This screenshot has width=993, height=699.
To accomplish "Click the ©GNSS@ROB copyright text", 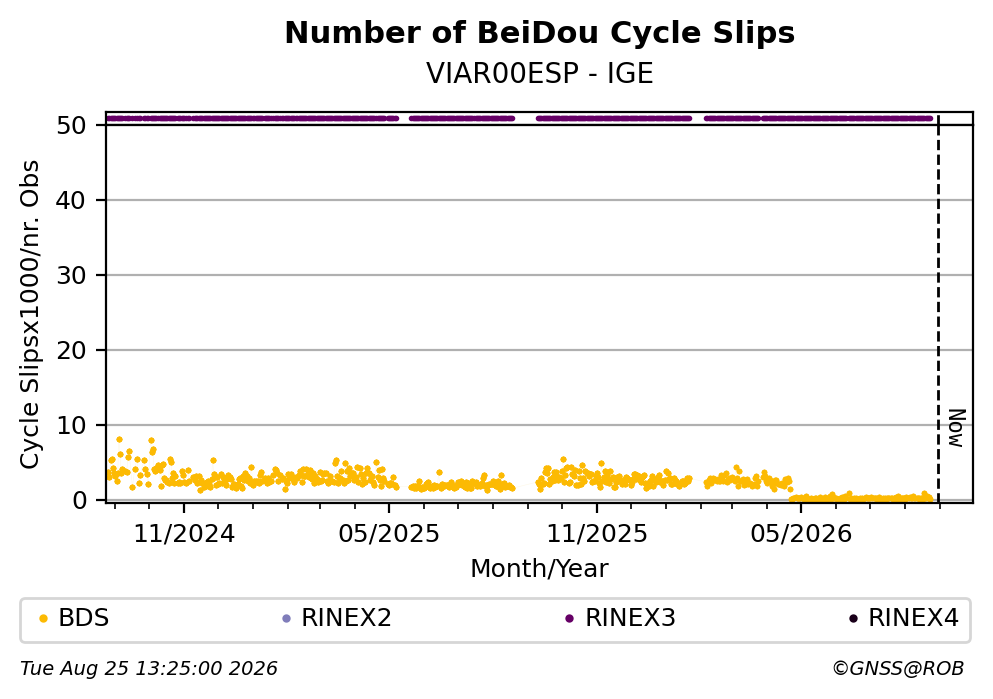I will pyautogui.click(x=898, y=669).
